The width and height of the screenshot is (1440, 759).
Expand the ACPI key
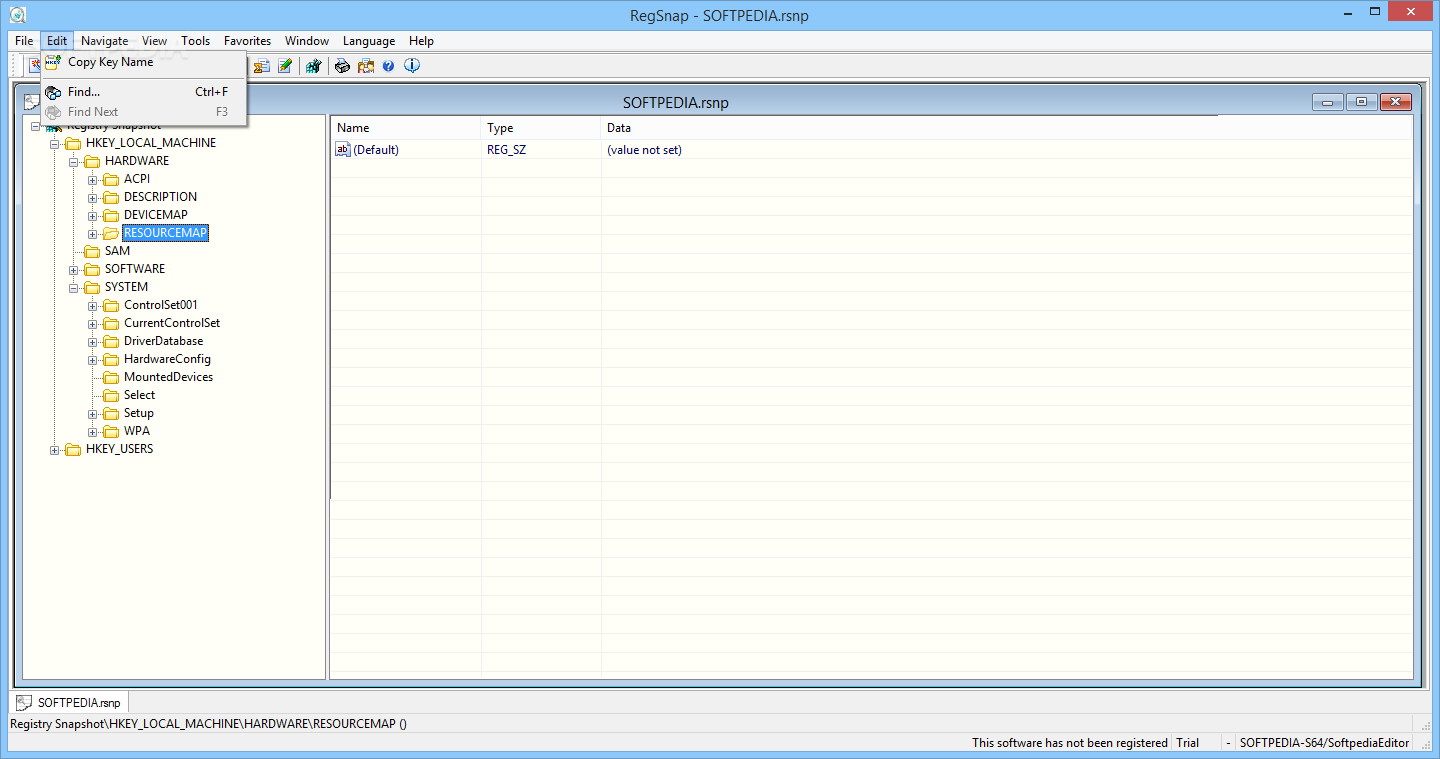(93, 180)
